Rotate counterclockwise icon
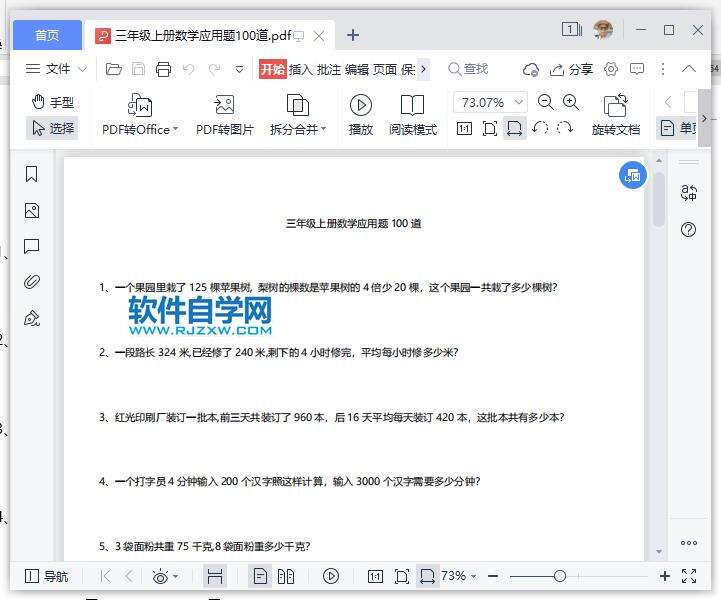Viewport: 721px width, 600px height. pos(540,128)
